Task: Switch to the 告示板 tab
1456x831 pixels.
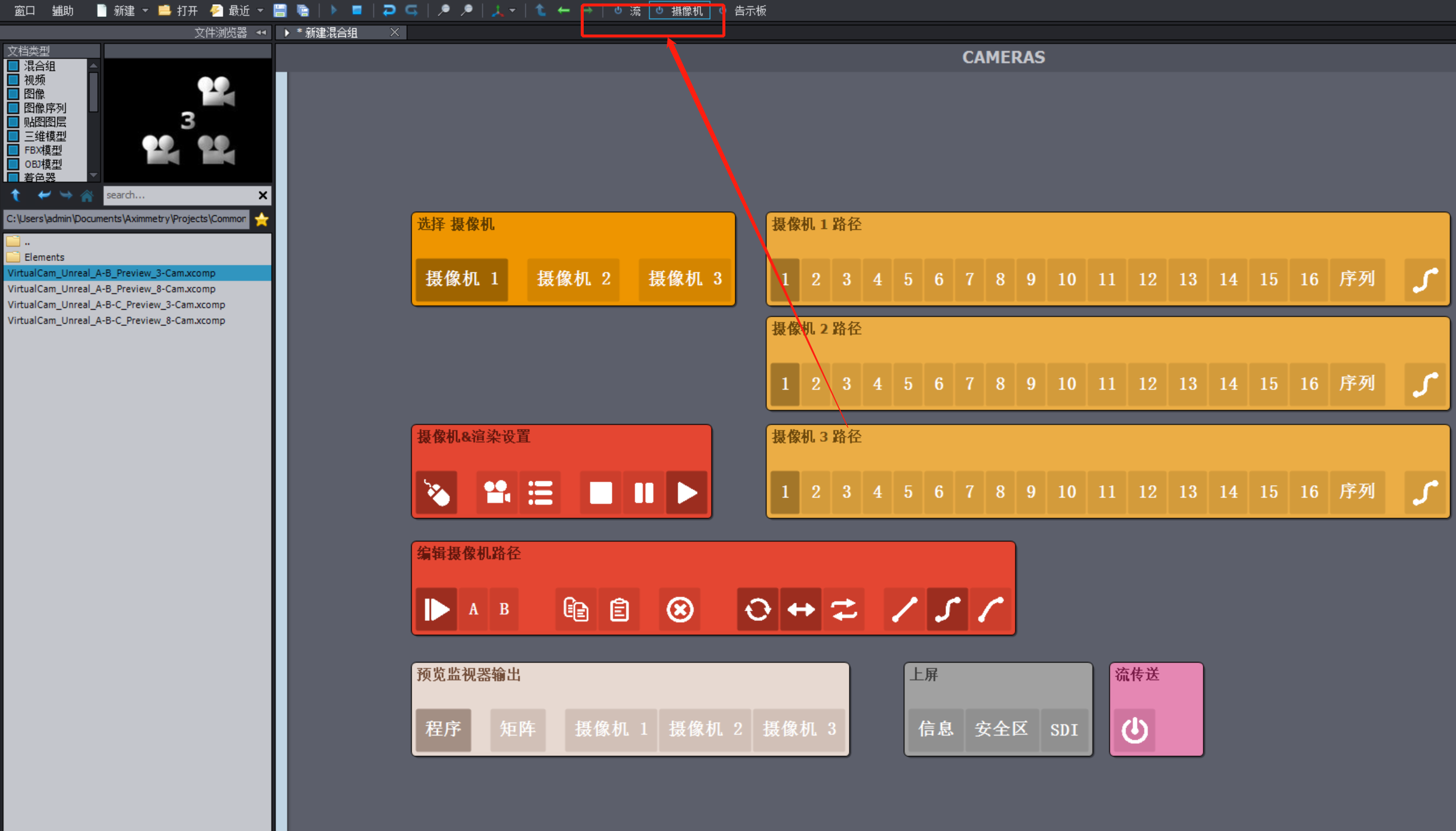Action: [x=749, y=11]
